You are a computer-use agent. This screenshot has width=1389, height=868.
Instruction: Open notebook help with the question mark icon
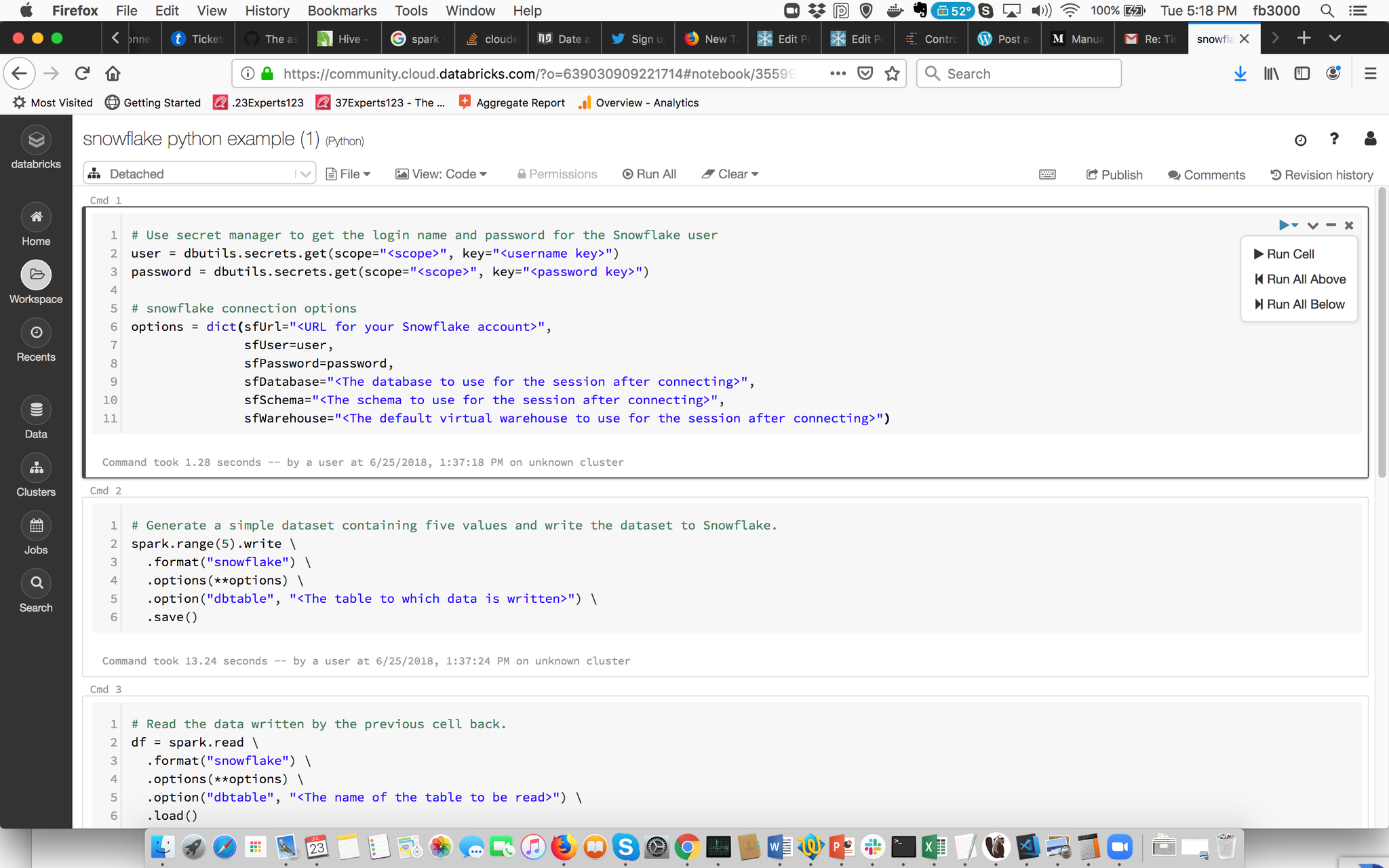tap(1333, 139)
